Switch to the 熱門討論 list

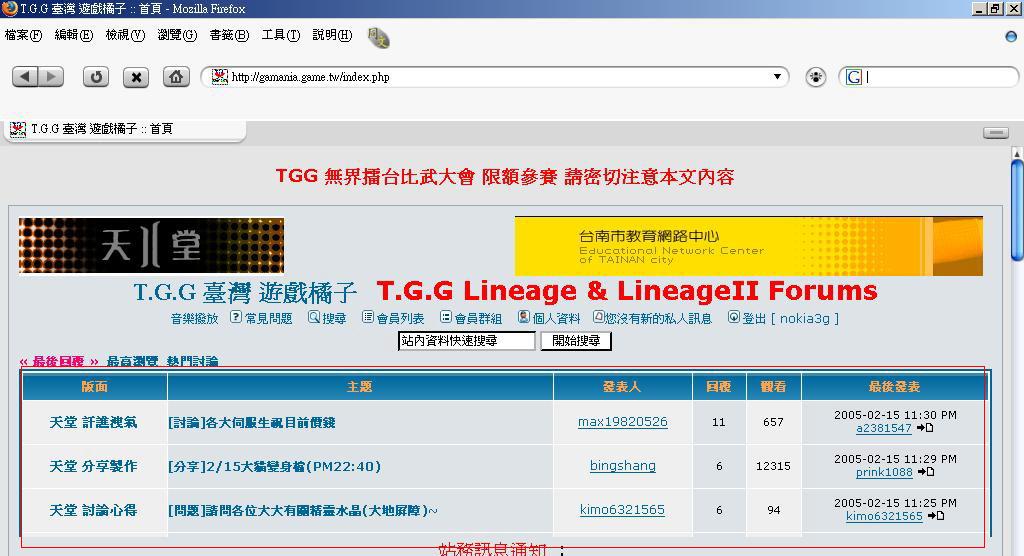coord(193,361)
